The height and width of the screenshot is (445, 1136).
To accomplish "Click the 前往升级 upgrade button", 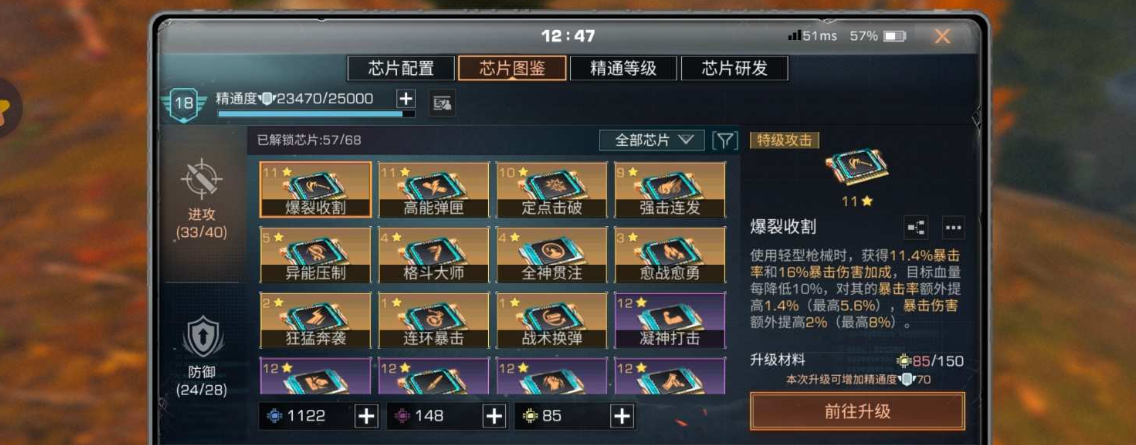I will [x=857, y=412].
